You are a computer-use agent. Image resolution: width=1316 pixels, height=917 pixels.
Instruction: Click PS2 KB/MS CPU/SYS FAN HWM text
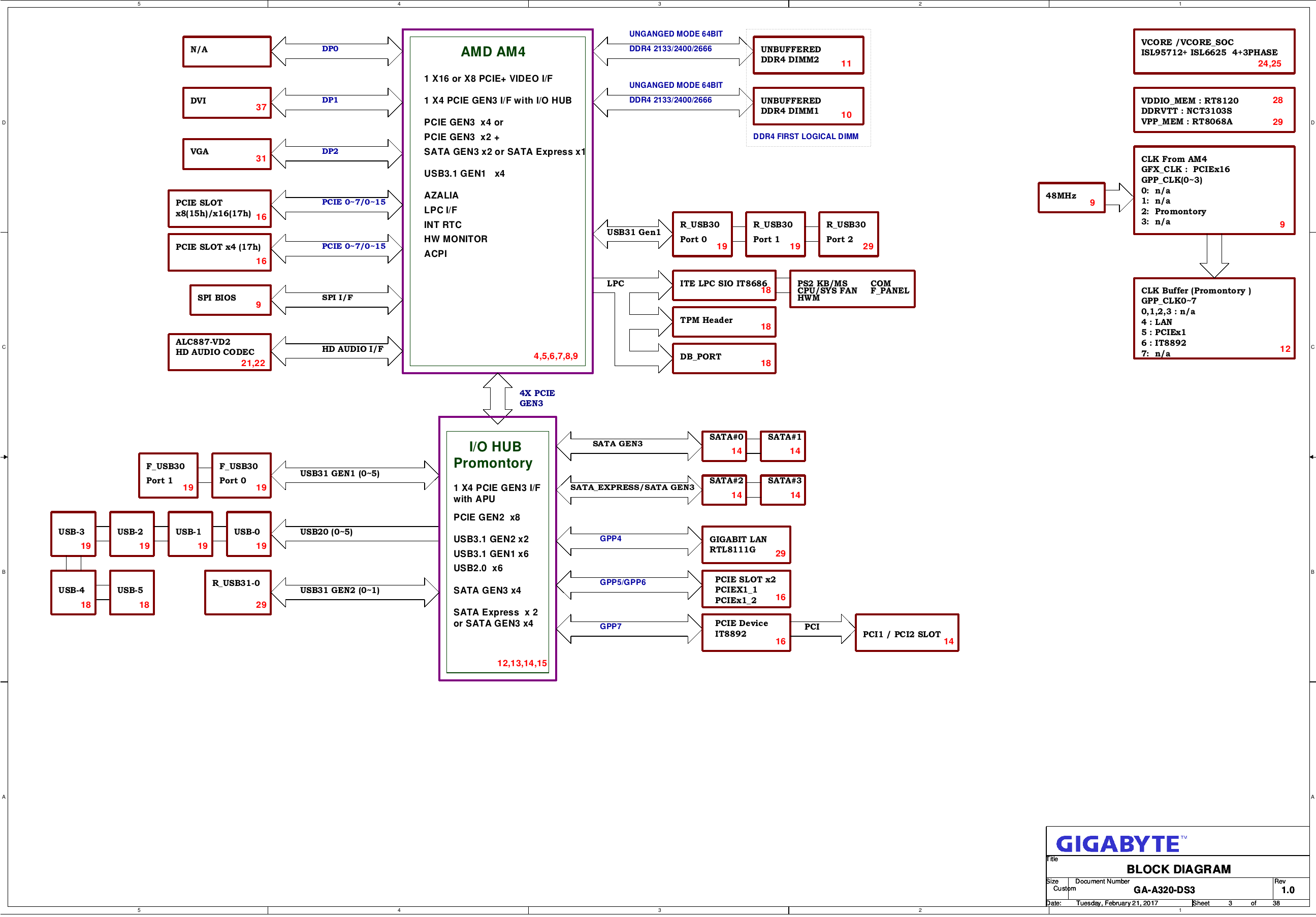(x=827, y=290)
